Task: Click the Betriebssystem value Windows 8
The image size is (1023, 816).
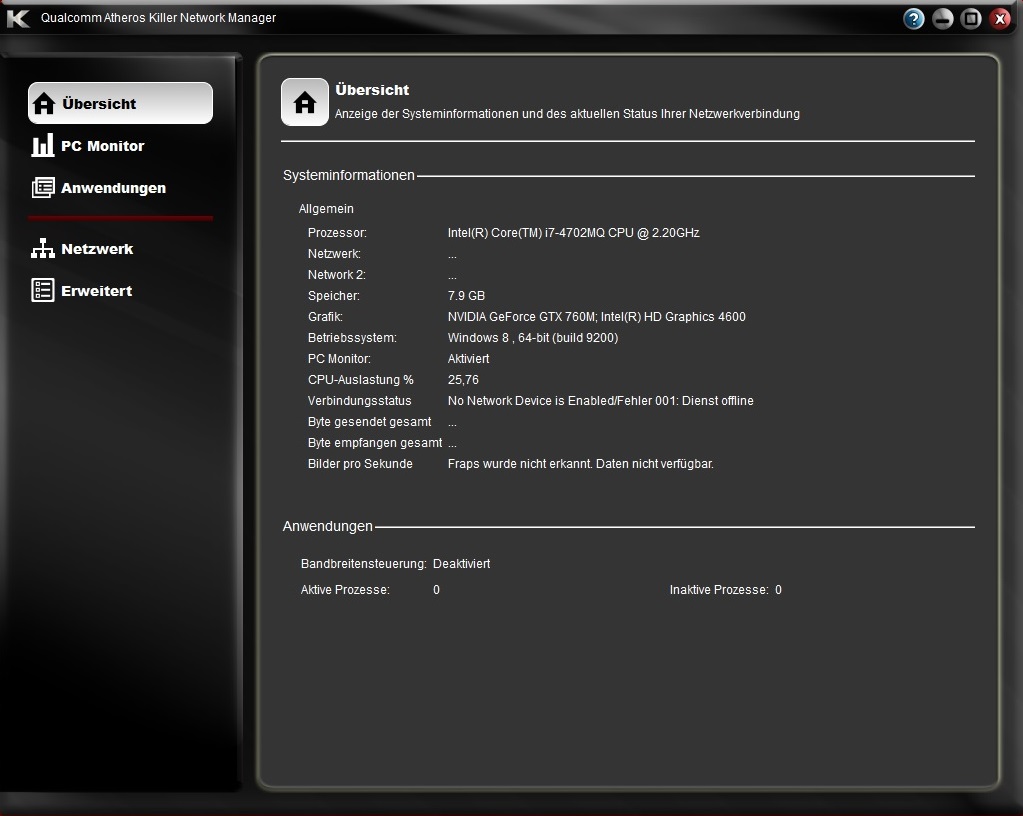Action: (533, 338)
